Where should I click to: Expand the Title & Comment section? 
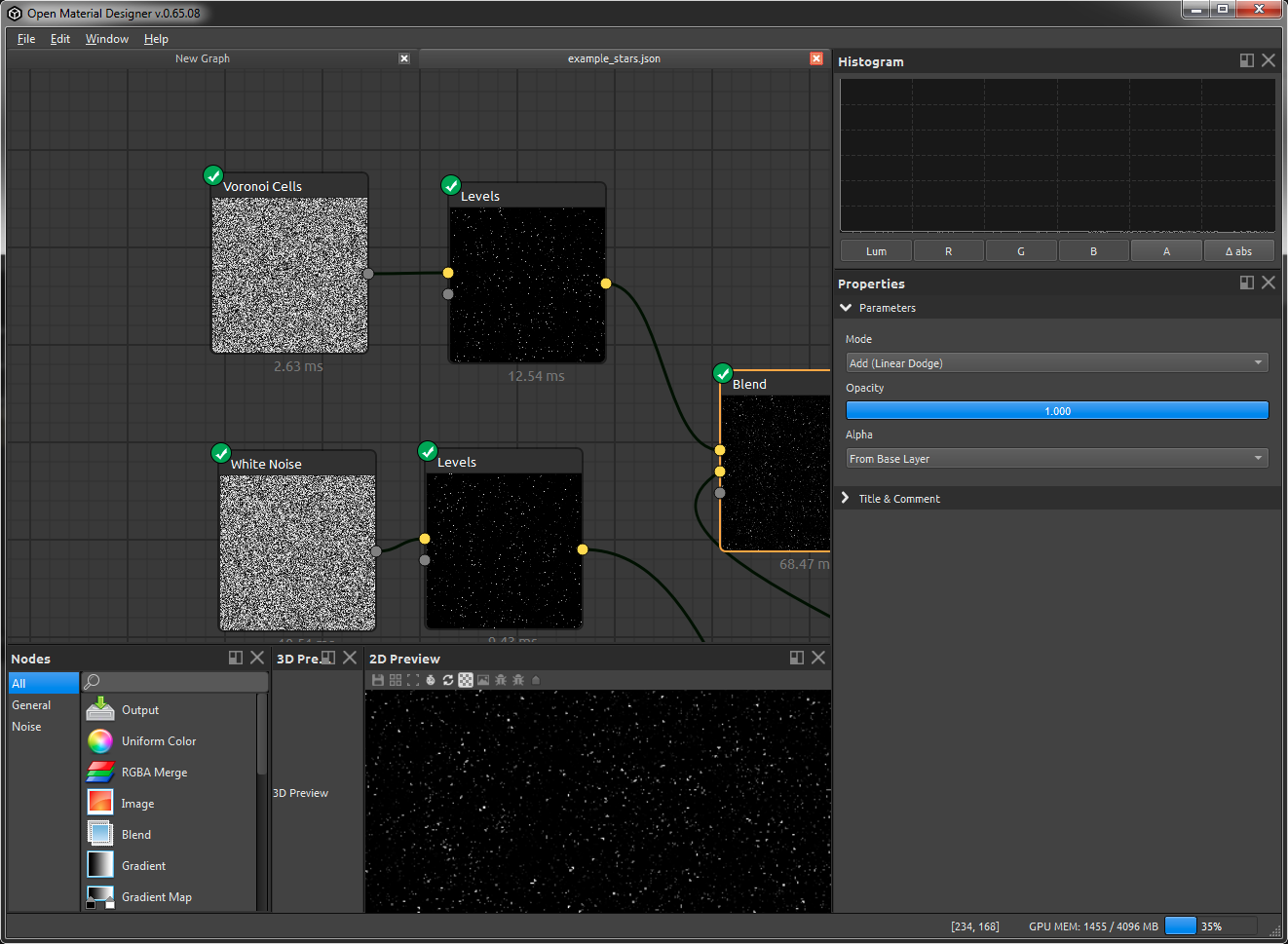point(846,498)
